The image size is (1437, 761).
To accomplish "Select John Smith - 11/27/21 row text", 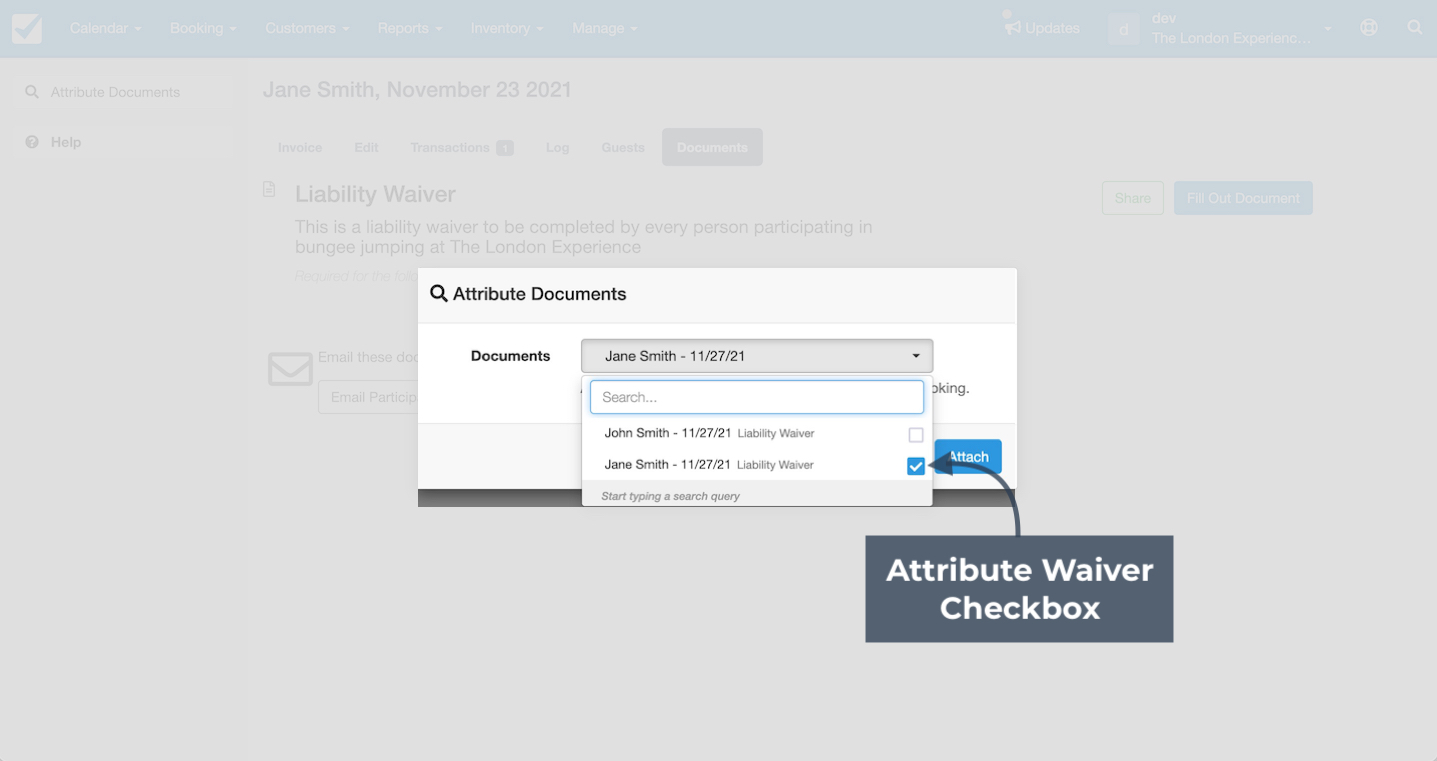I will click(668, 433).
